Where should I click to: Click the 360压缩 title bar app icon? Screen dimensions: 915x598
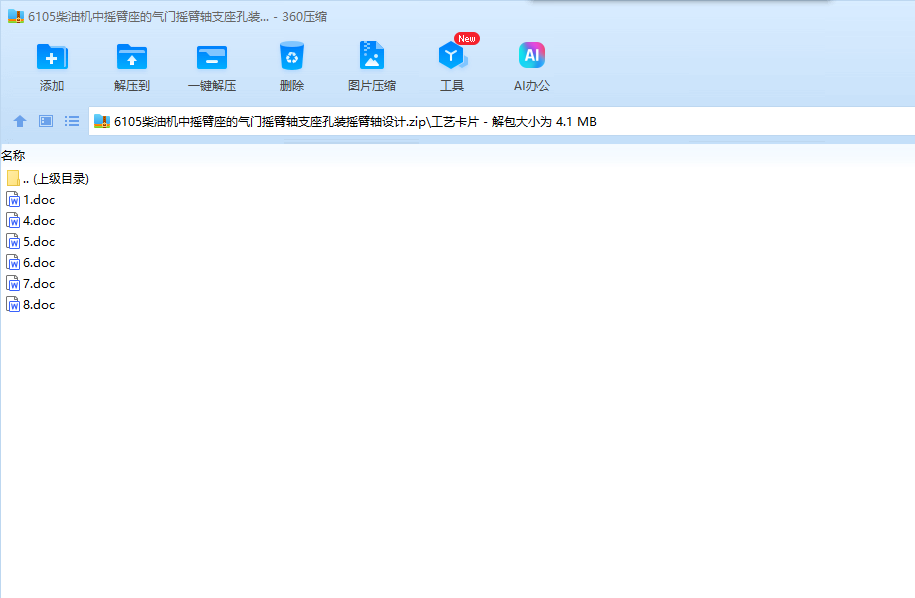[16, 16]
